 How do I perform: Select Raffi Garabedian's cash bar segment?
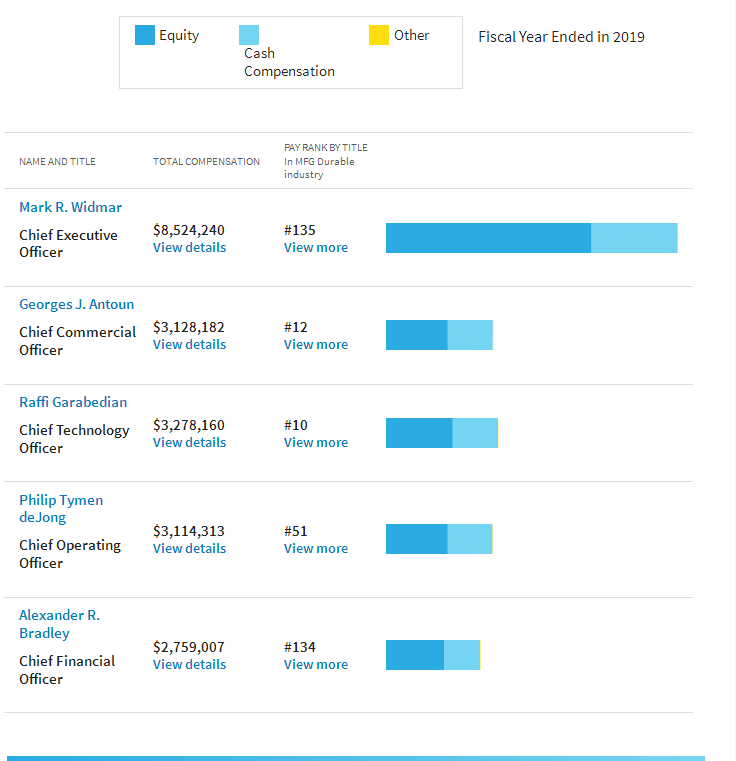point(475,433)
